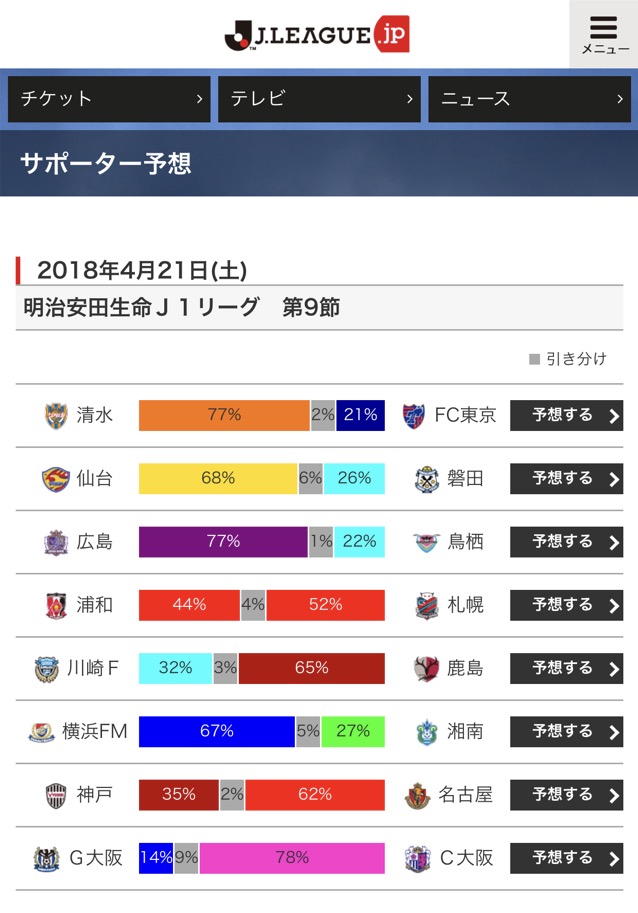Click the 名古屋 team crest icon

pos(418,795)
